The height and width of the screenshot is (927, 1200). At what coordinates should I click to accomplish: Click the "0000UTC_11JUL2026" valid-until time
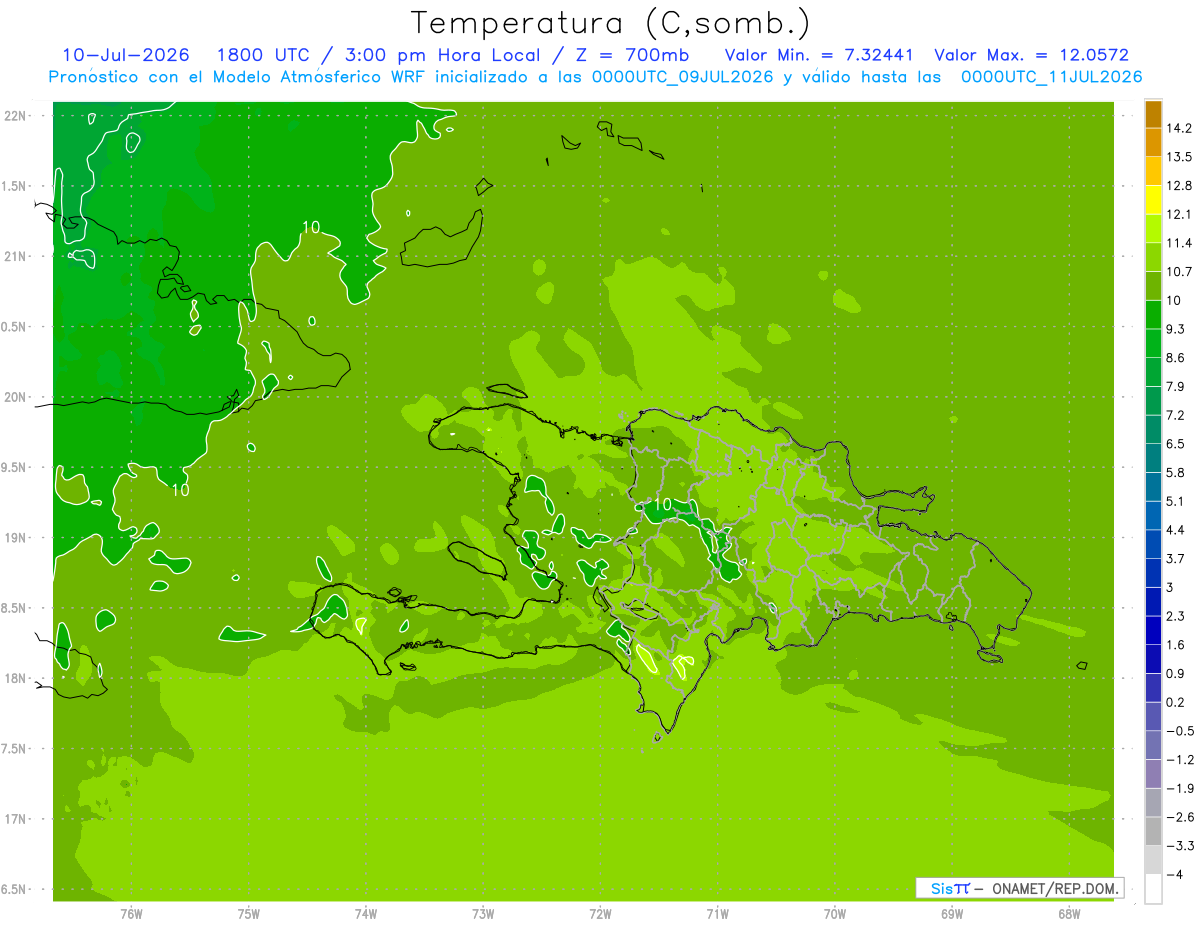coord(1051,76)
